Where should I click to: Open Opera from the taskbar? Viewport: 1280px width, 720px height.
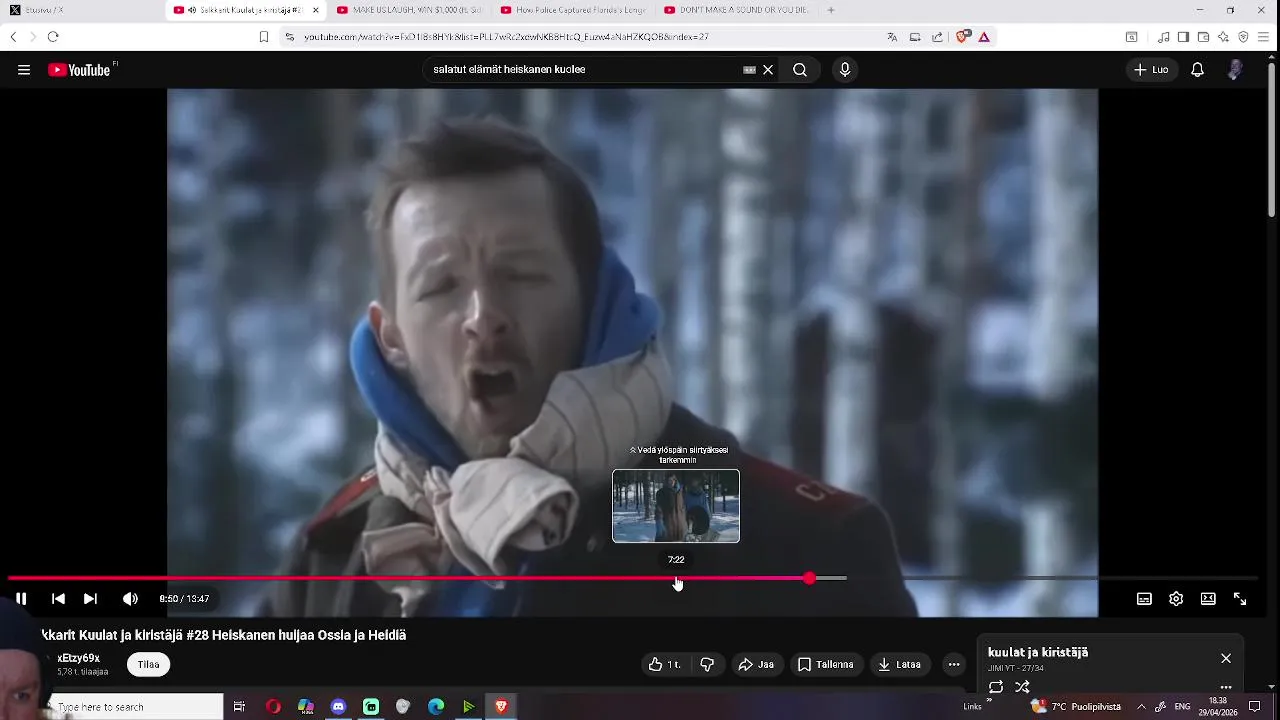273,707
